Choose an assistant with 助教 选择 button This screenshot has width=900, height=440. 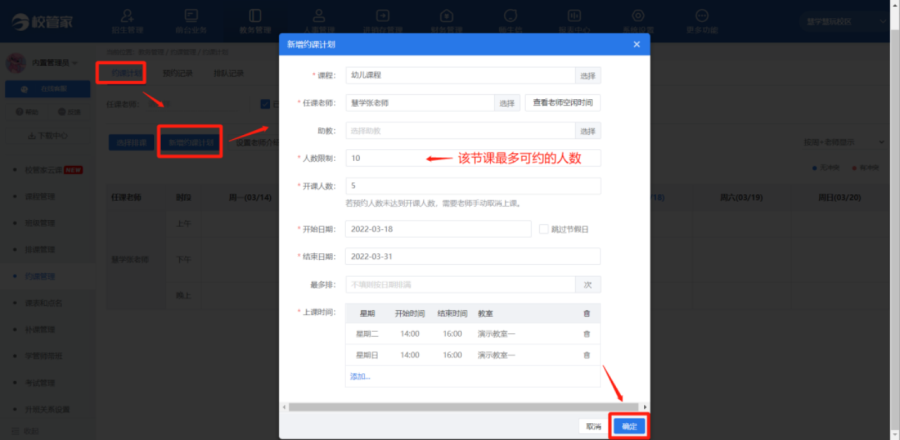coord(588,131)
